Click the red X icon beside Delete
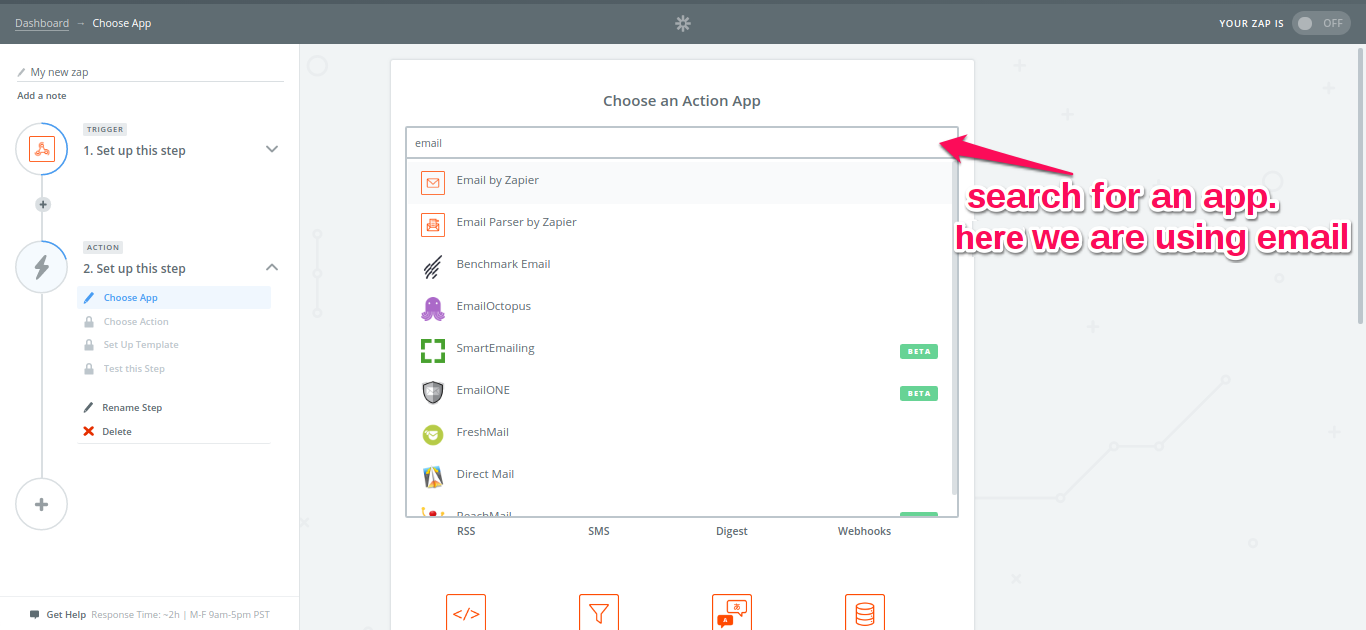Screen dimensions: 1366x630 coord(89,432)
